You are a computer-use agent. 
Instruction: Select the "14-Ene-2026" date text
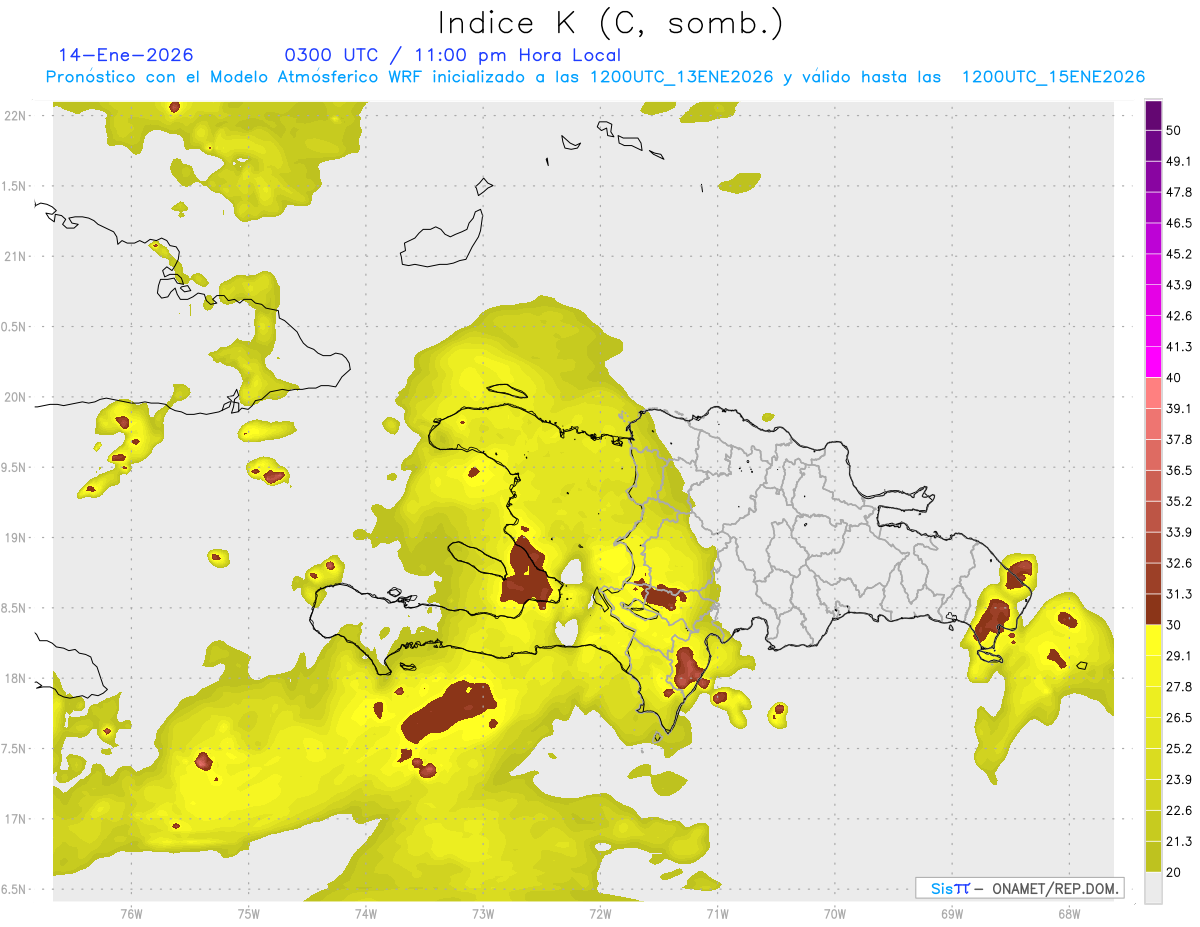126,55
